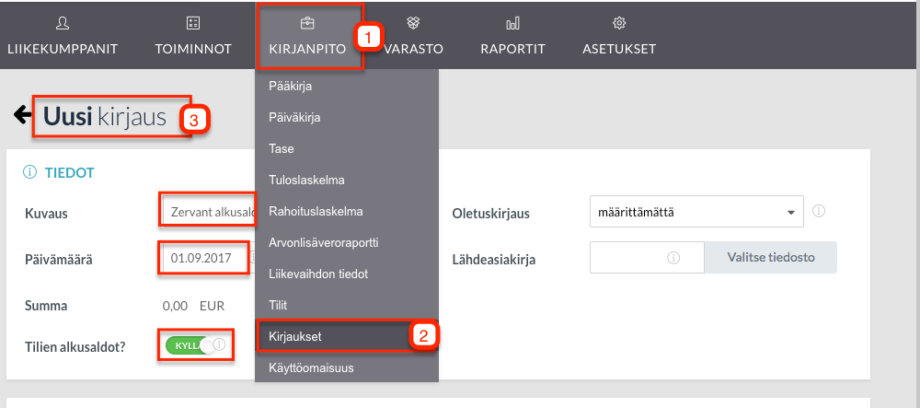
Task: Click the box icon above Varasto
Action: click(414, 23)
